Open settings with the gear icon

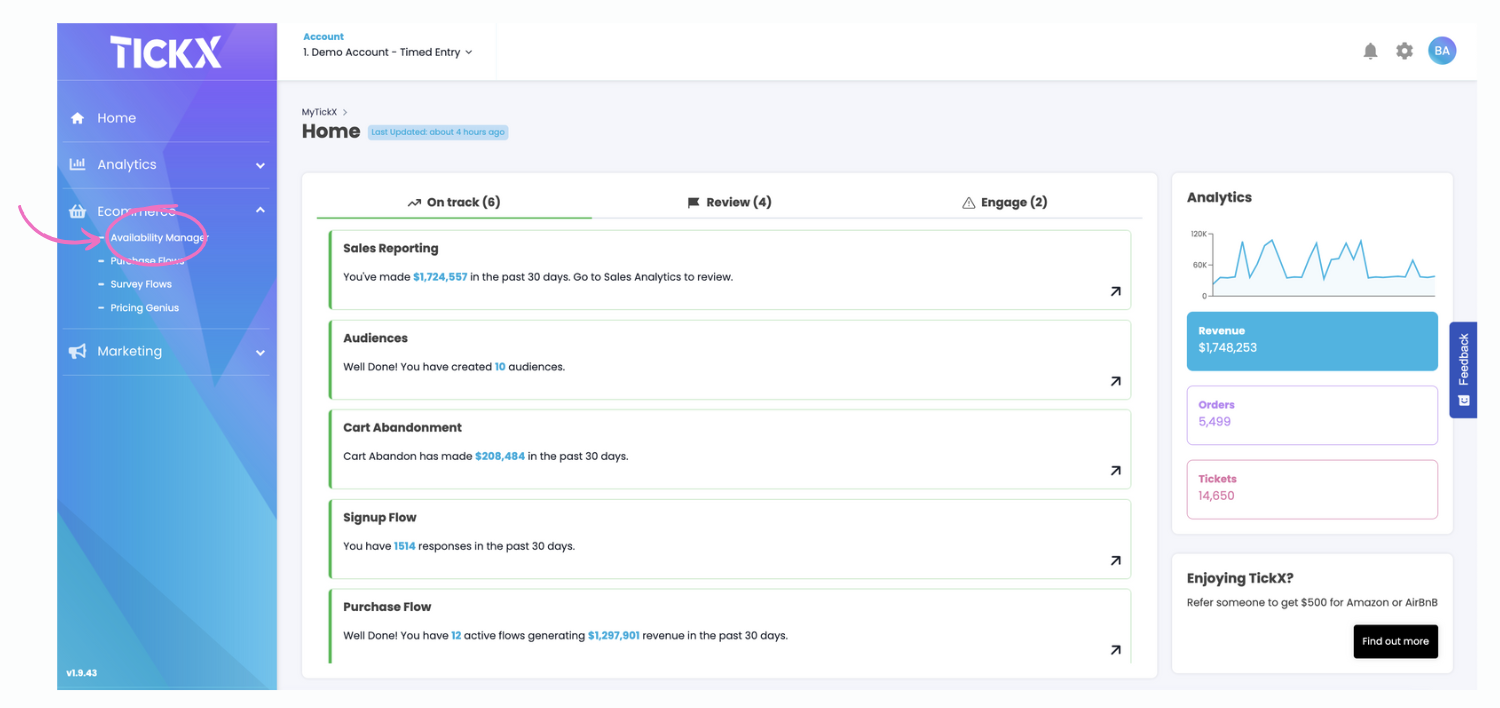(x=1403, y=50)
